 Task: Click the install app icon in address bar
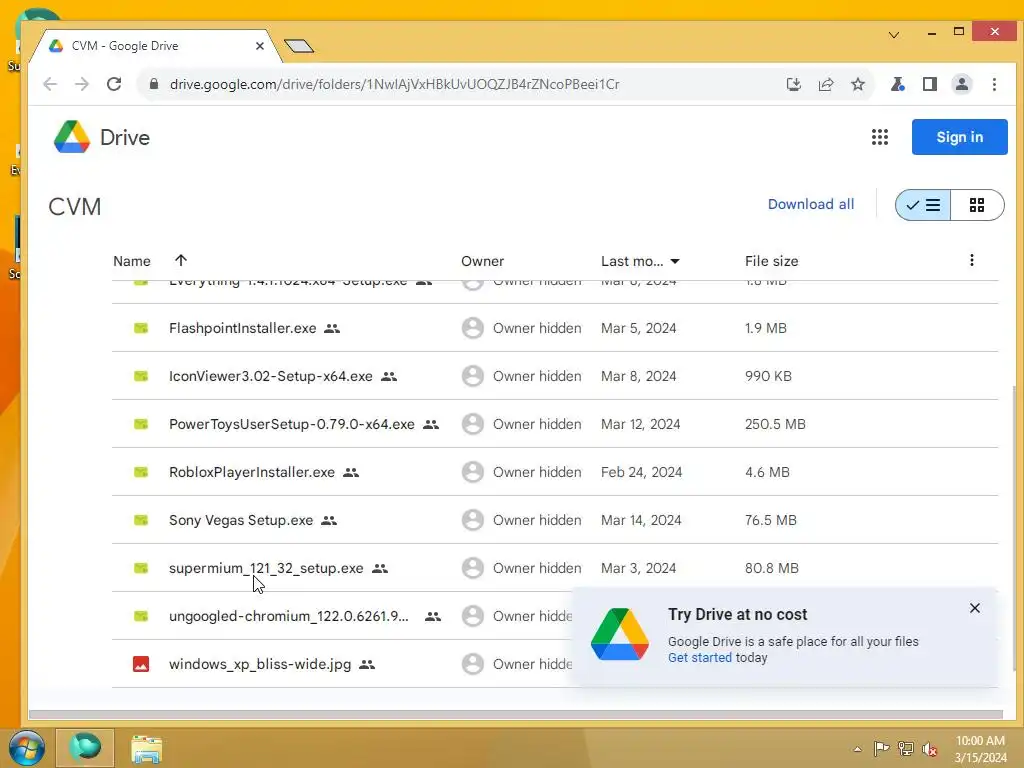793,84
